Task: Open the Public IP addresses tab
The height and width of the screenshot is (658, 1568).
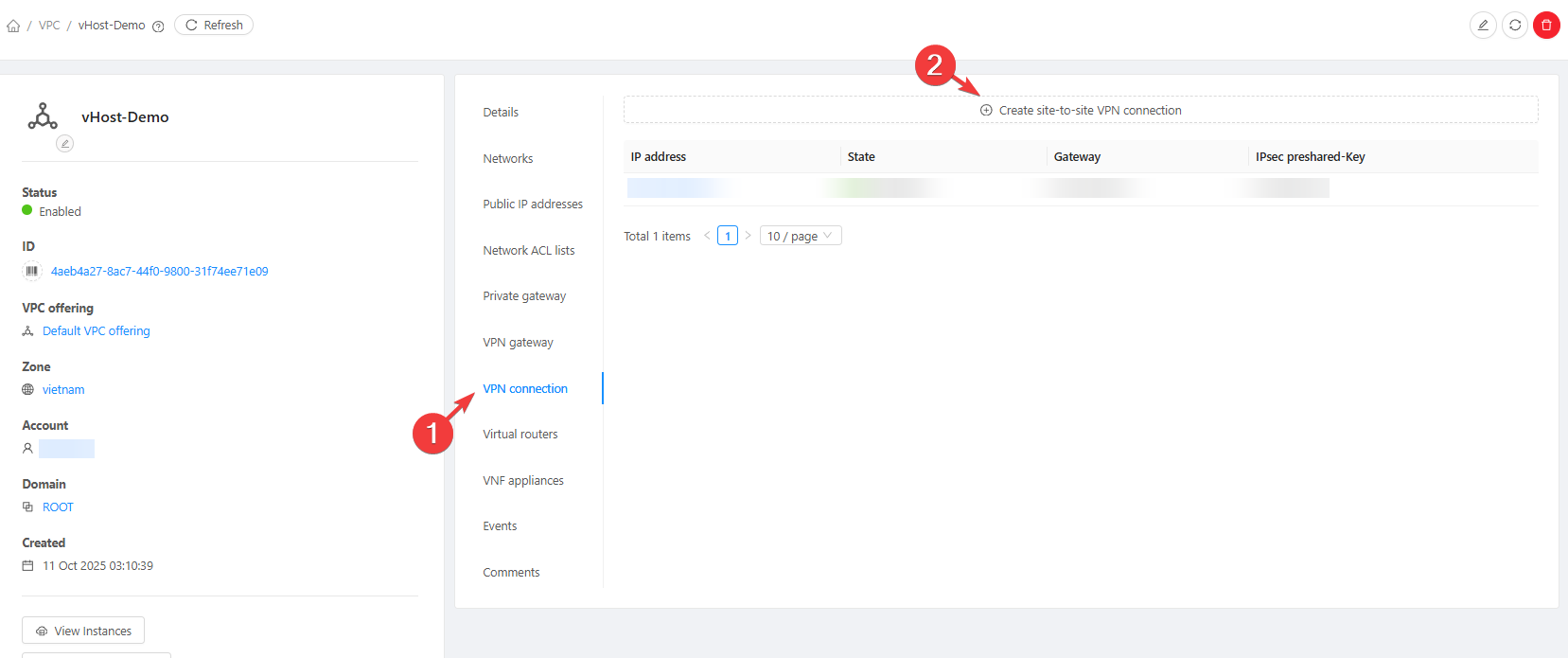Action: point(532,205)
